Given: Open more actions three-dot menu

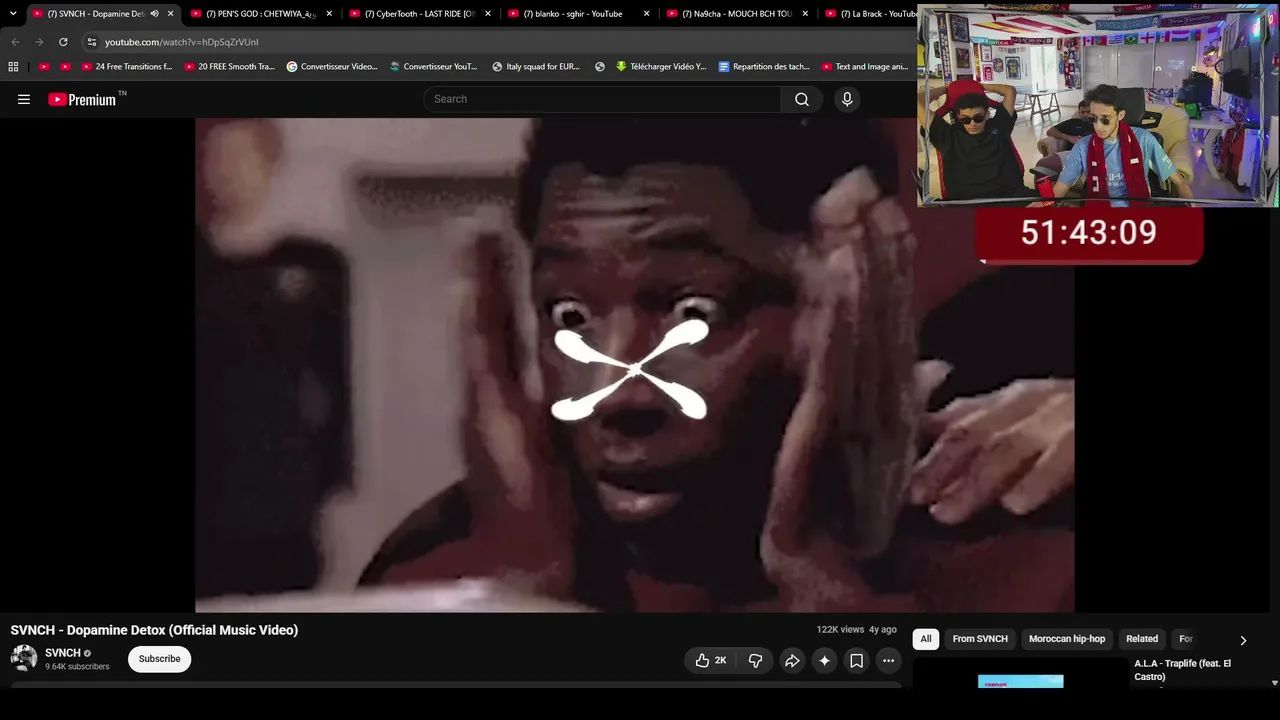Looking at the screenshot, I should tap(888, 660).
